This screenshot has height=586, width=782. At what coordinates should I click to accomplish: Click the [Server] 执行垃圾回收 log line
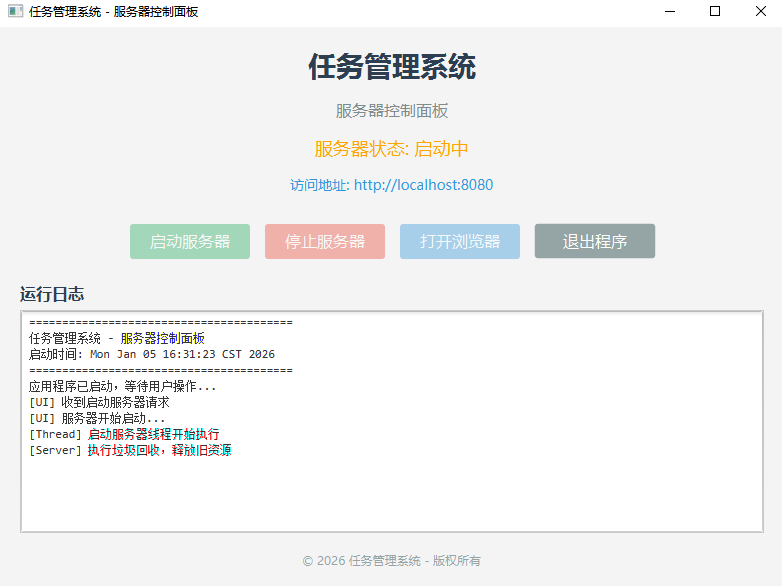pyautogui.click(x=130, y=450)
